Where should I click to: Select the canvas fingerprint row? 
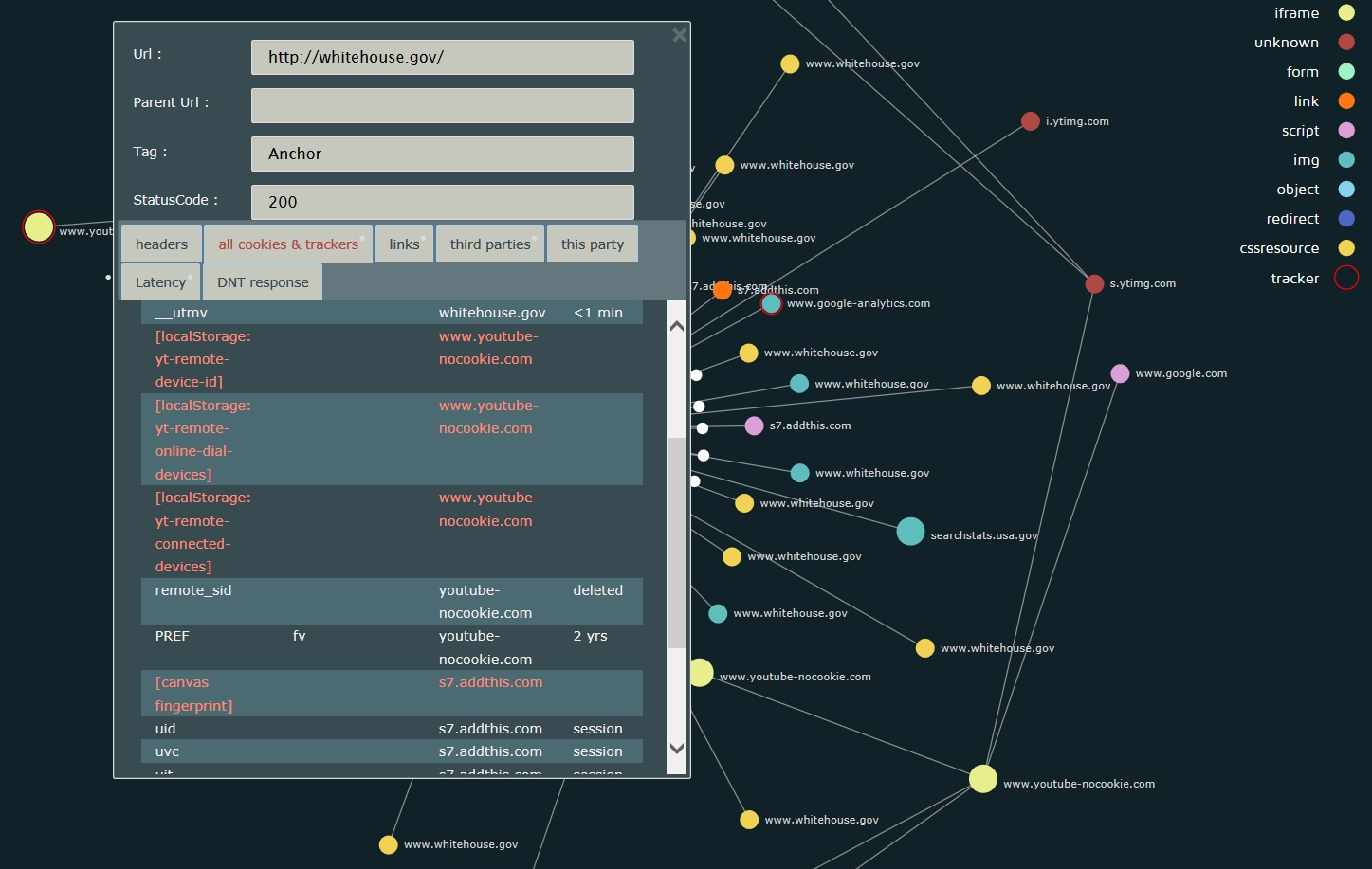(391, 694)
